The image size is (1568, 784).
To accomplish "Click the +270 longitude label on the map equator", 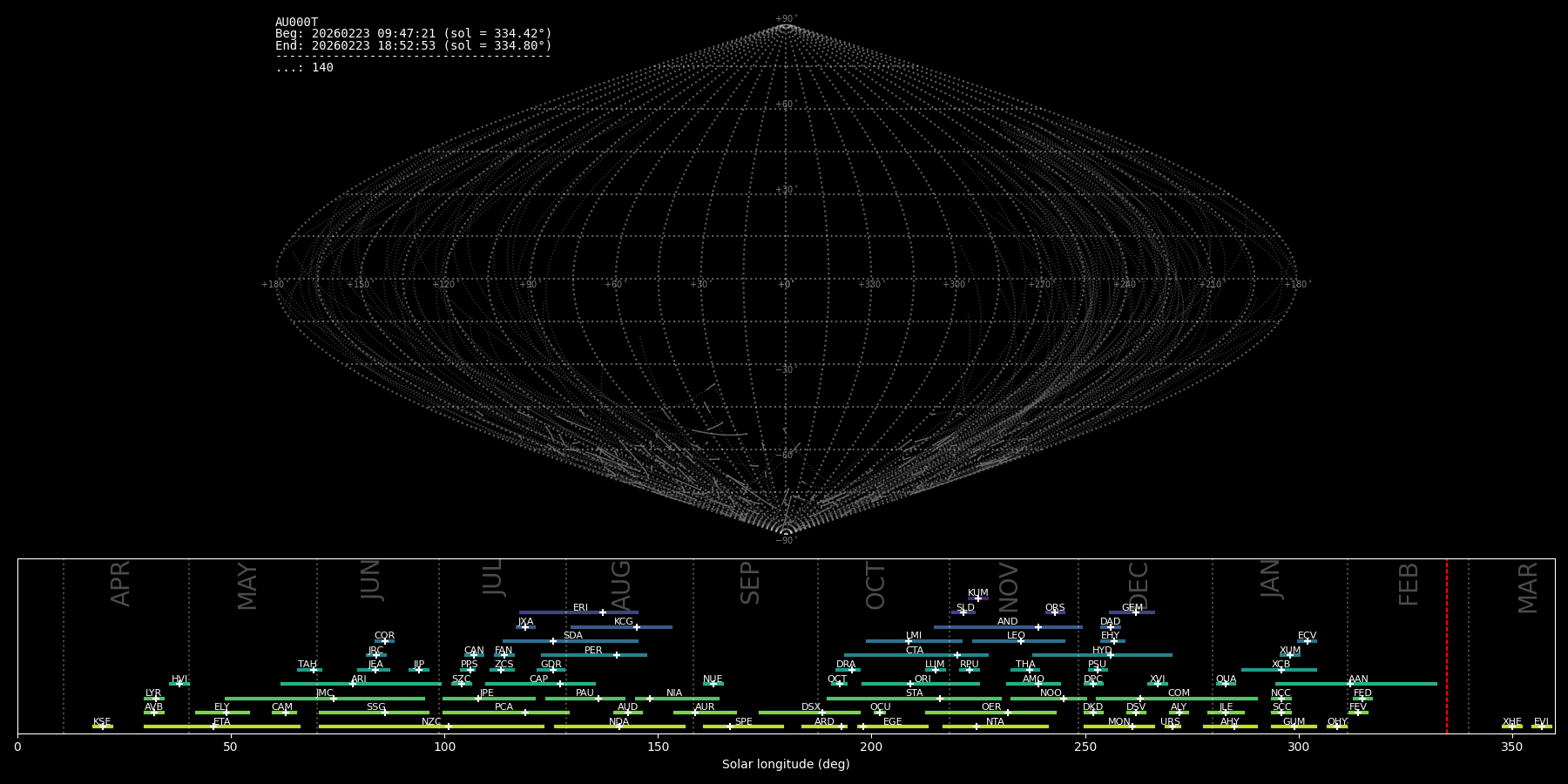I will (1039, 284).
